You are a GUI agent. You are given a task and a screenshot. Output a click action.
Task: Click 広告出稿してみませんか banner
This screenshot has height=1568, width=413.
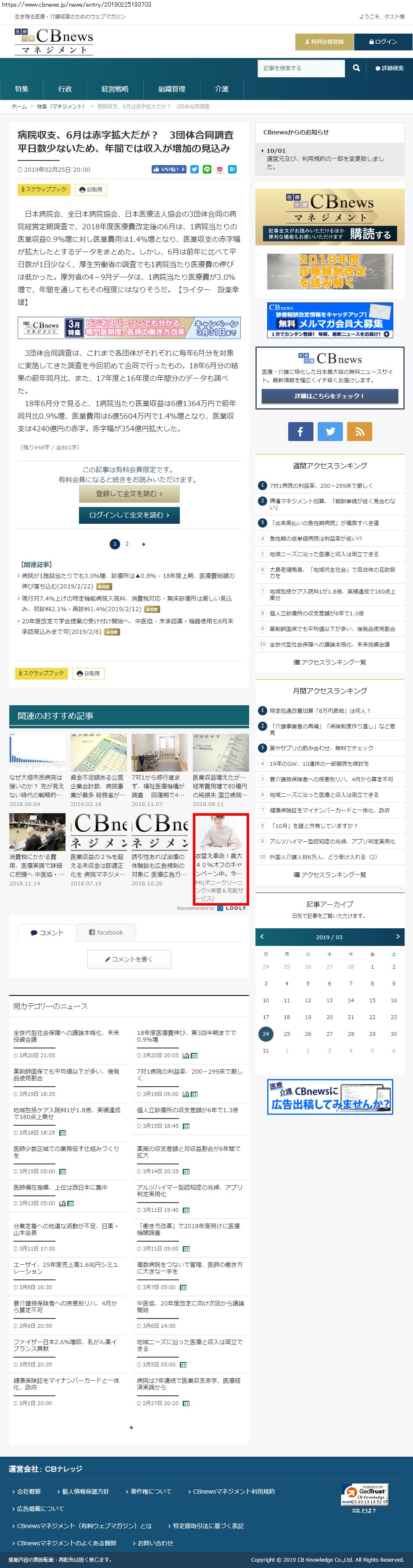tap(329, 1097)
